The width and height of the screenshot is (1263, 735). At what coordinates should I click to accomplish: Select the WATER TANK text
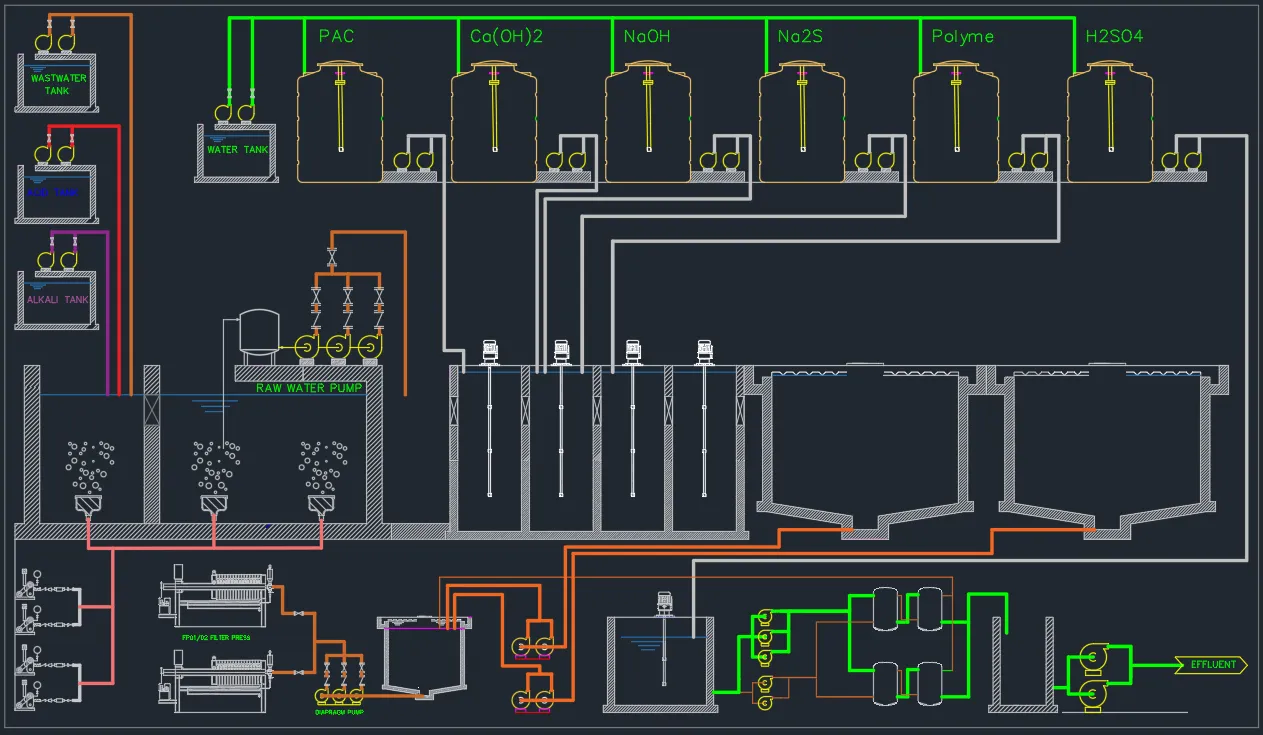point(238,150)
